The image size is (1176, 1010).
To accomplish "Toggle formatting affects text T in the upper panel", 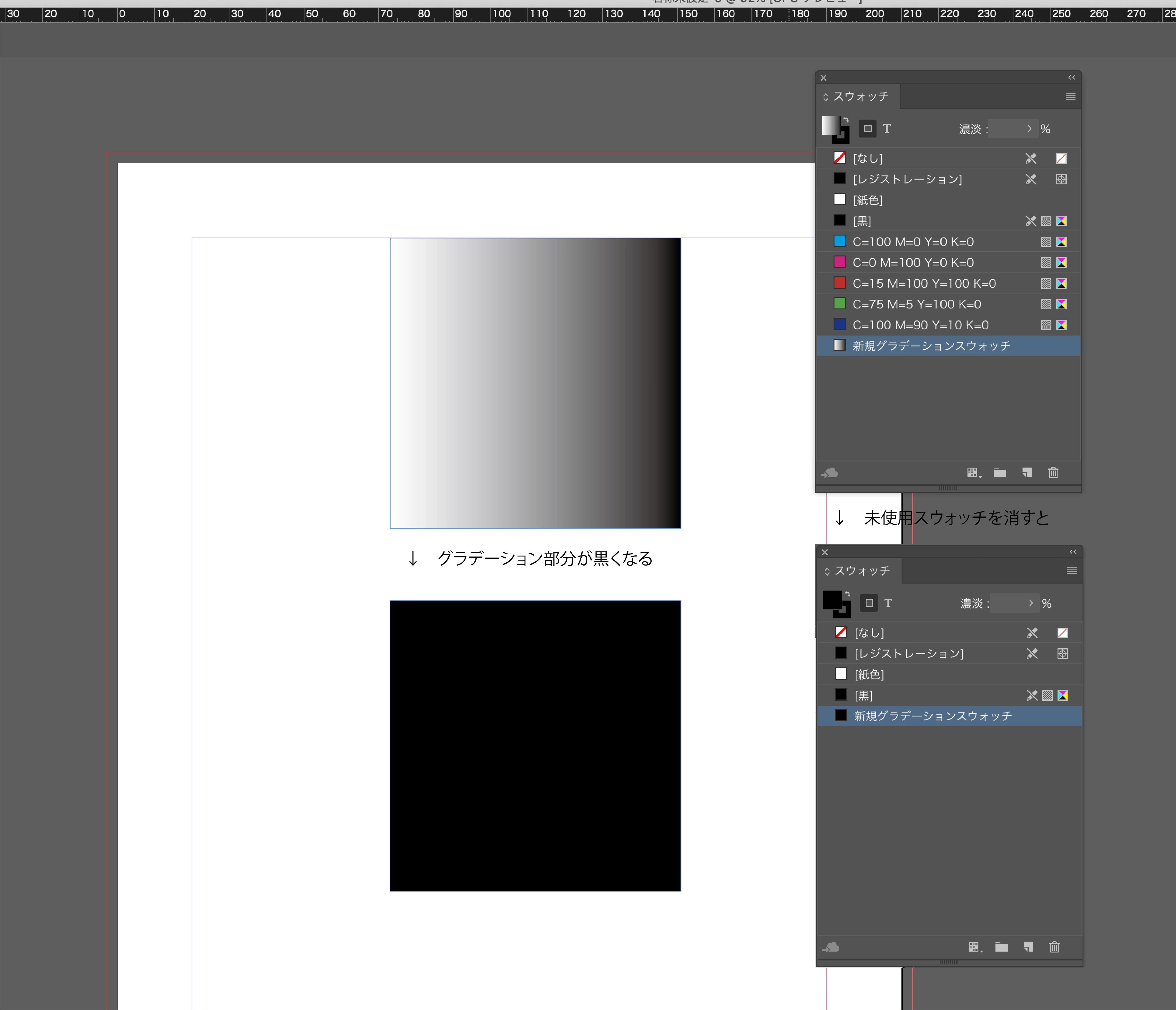I will coord(887,129).
